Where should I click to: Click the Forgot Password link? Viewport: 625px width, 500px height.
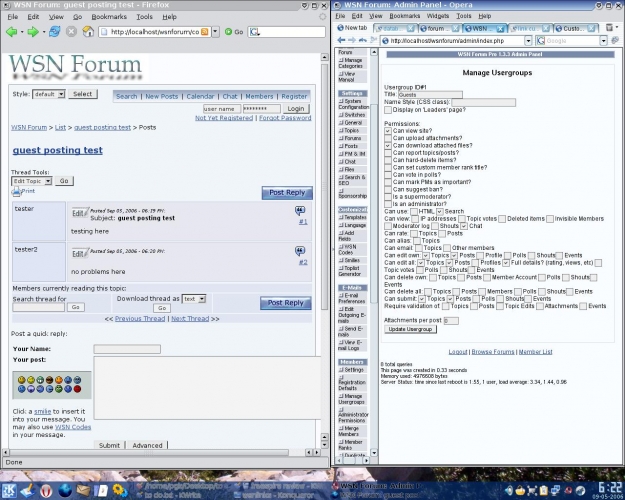(284, 118)
